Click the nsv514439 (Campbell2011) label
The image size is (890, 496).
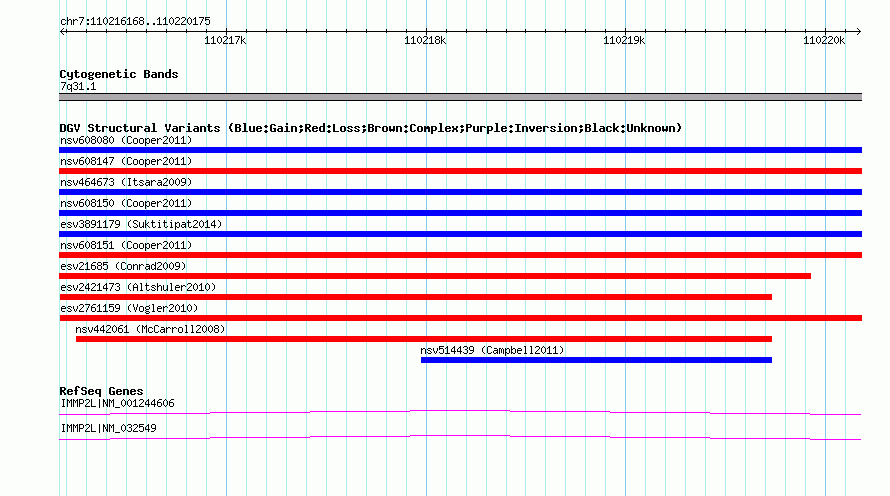[492, 350]
